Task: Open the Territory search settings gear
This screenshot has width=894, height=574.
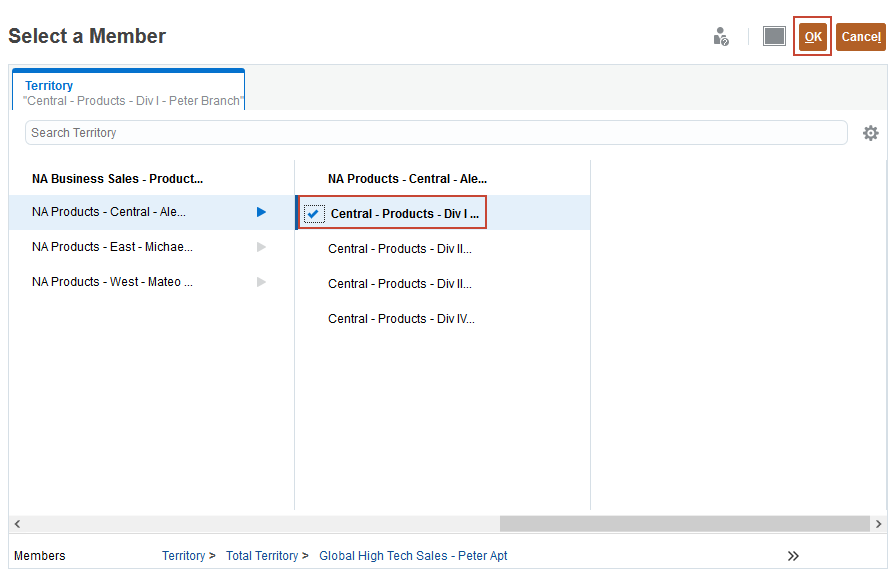Action: pos(871,133)
